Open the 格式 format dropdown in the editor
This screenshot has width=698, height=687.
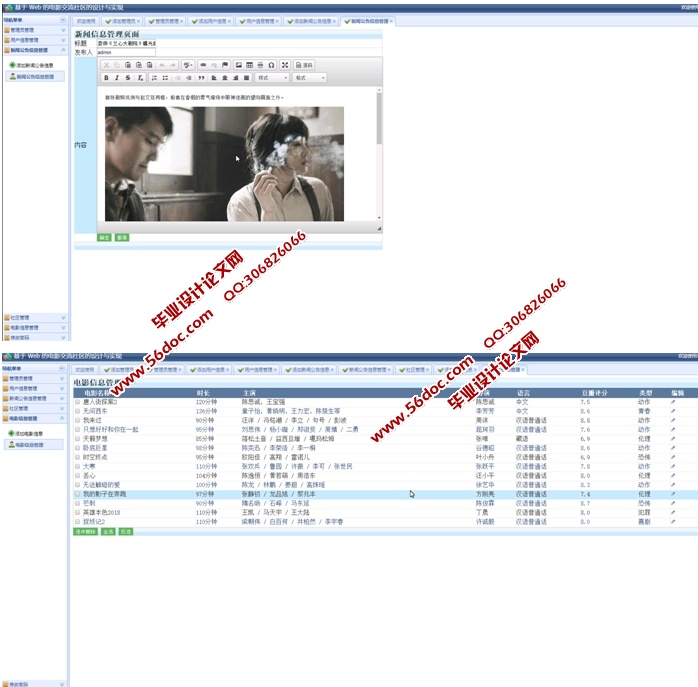coord(310,78)
